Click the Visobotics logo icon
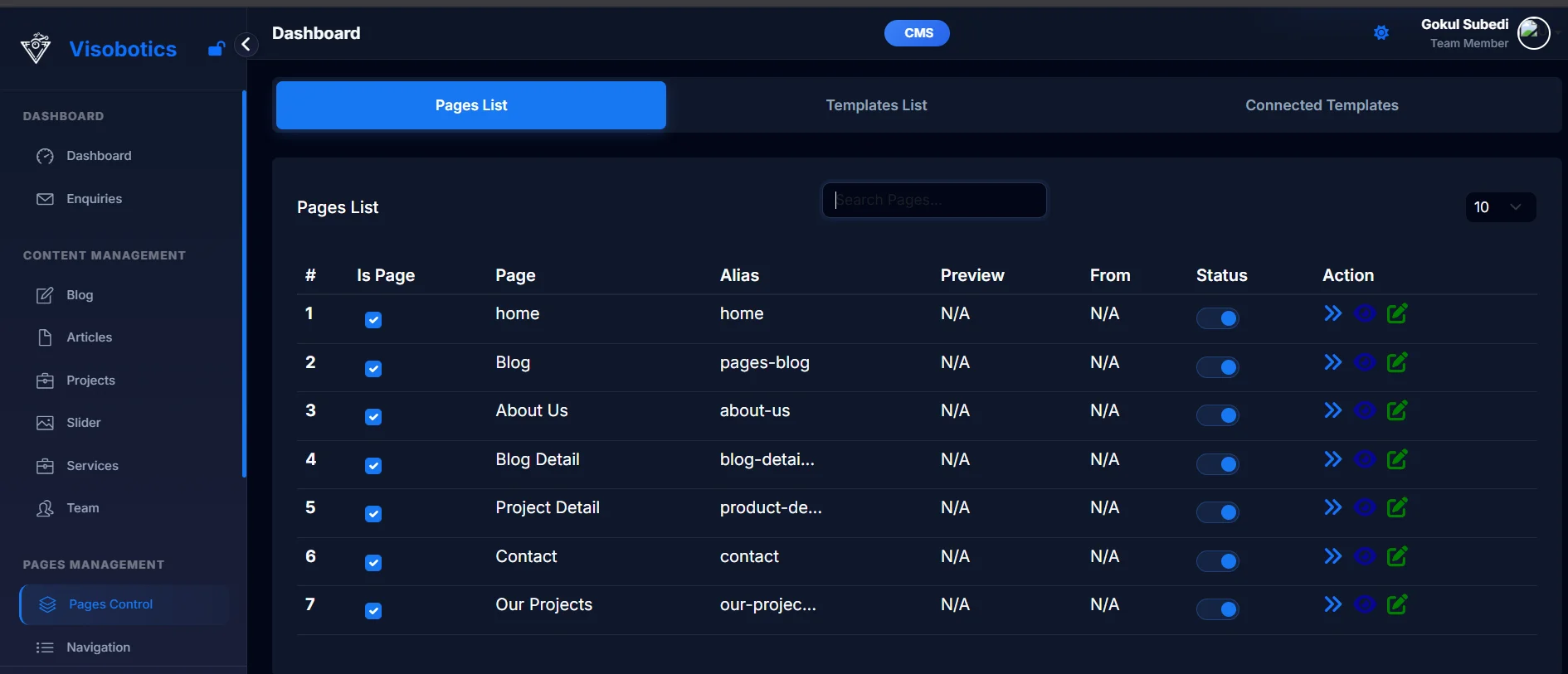This screenshot has height=674, width=1568. [36, 48]
